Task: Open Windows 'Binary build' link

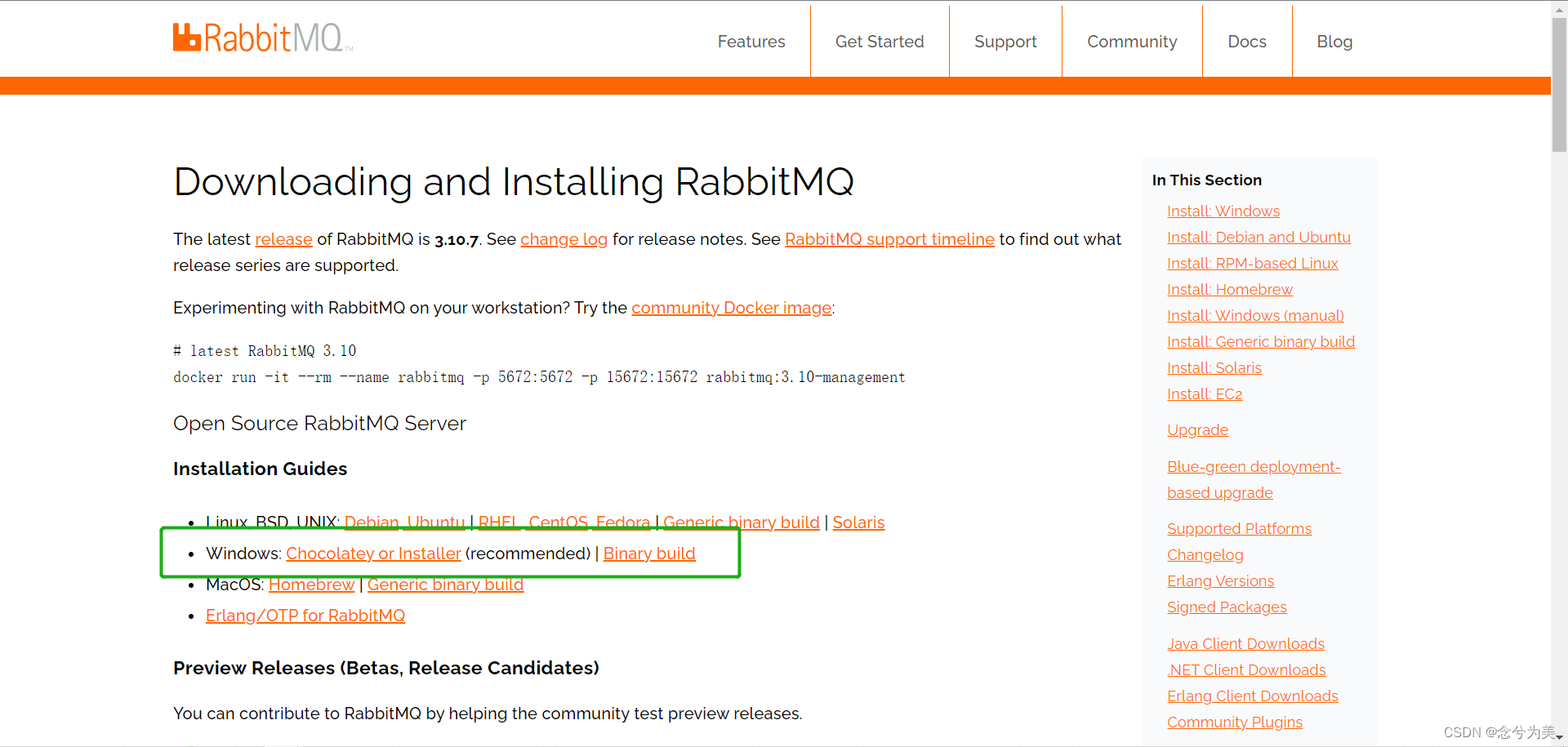Action: 649,554
